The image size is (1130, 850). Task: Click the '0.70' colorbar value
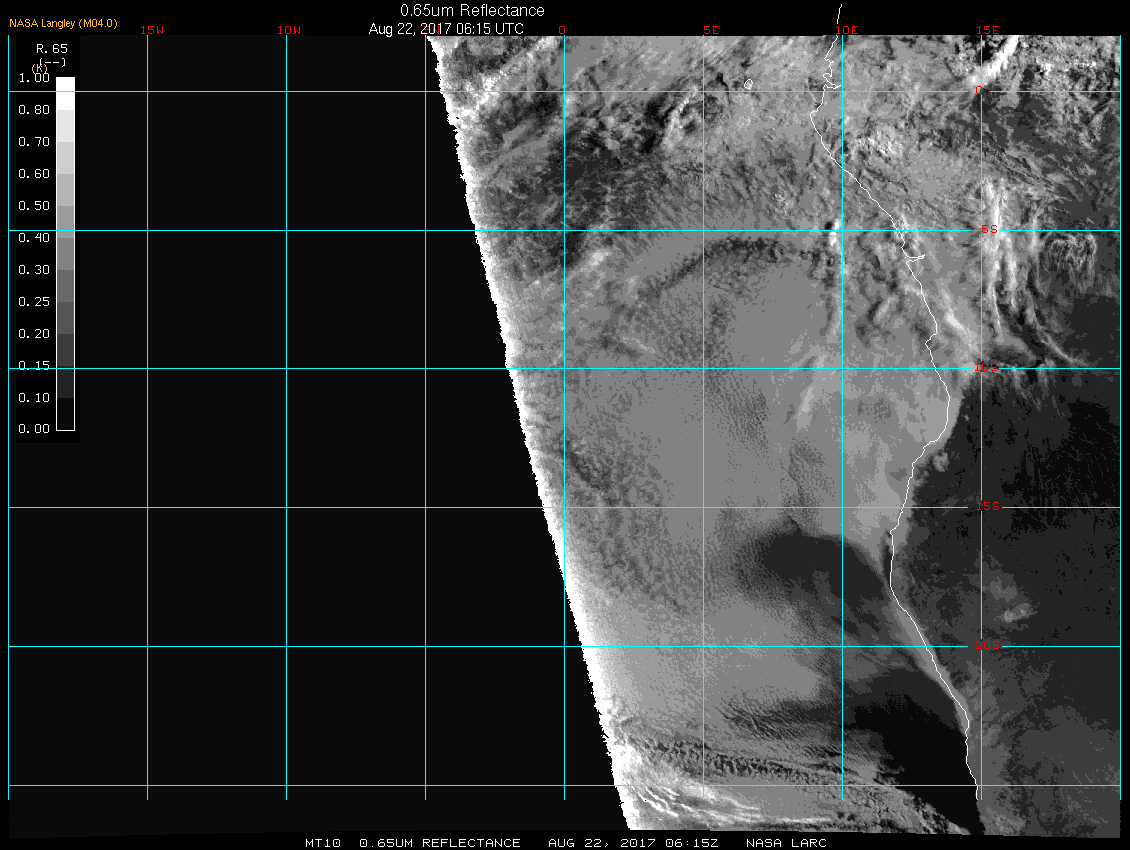pyautogui.click(x=34, y=142)
